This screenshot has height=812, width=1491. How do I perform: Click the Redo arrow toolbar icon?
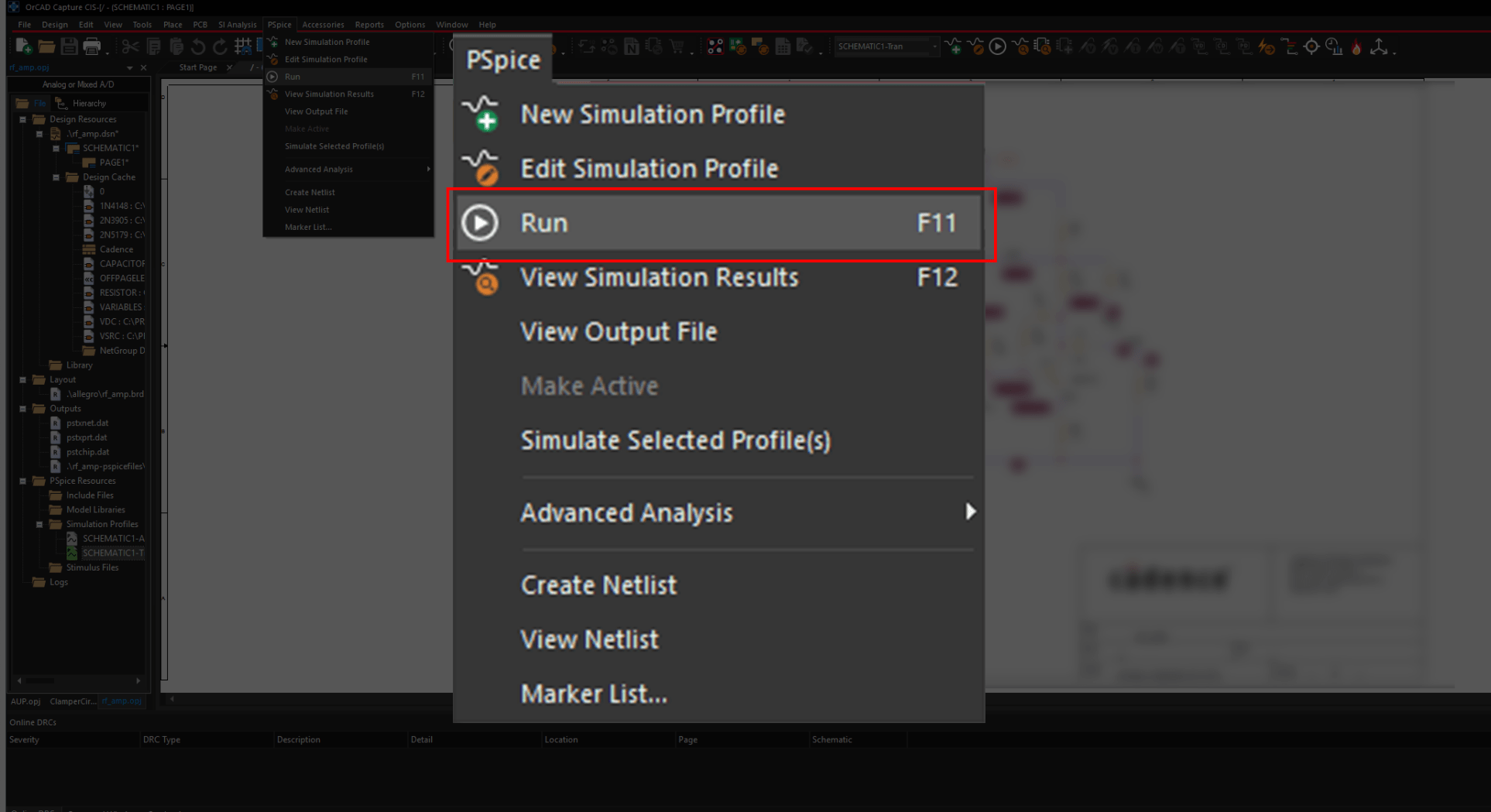[220, 47]
